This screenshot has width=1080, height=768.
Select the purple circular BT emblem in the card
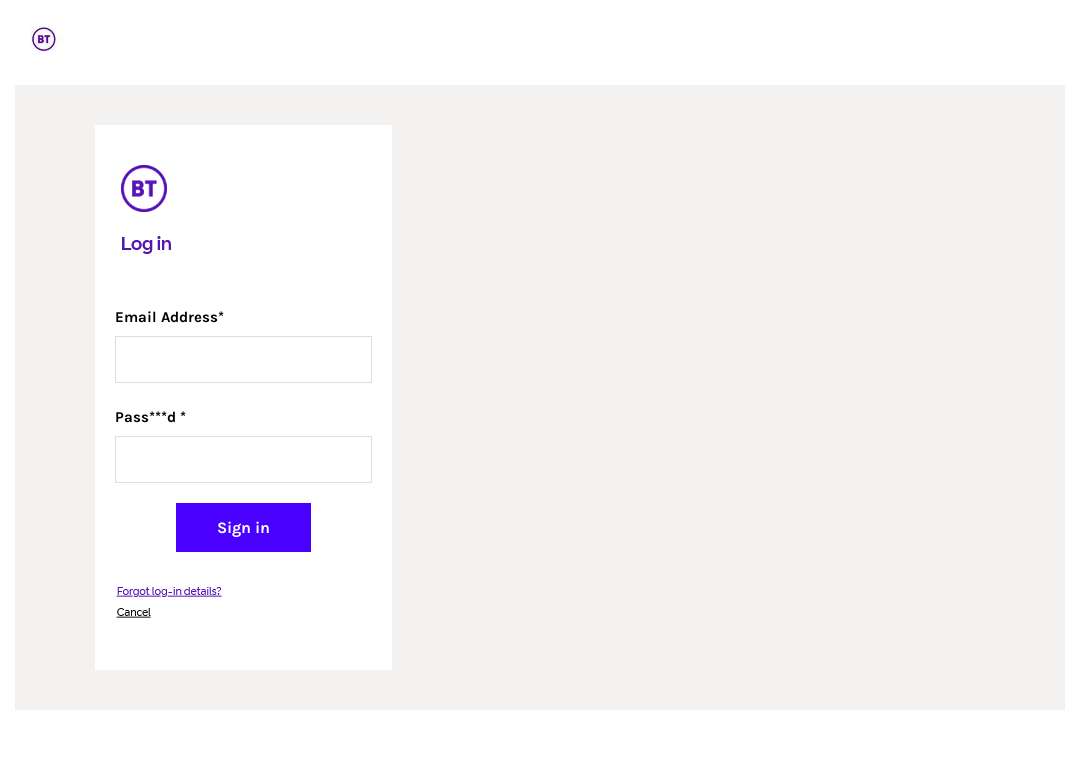point(144,188)
